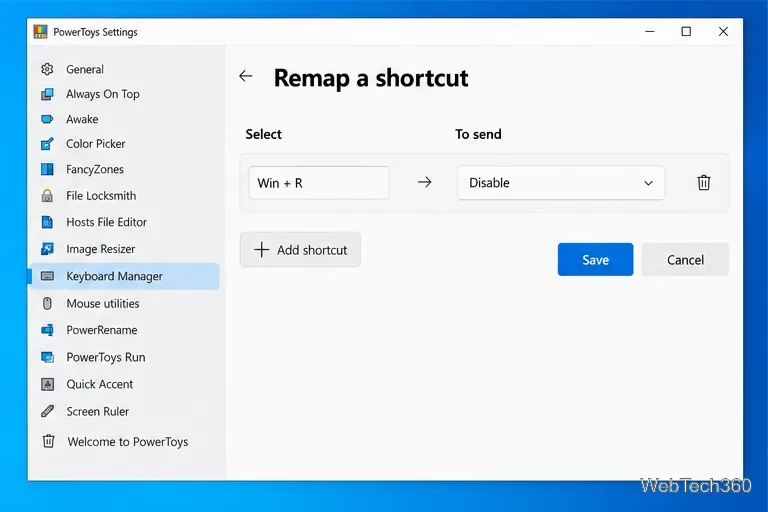768x512 pixels.
Task: Select Hosts File Editor entry
Action: (125, 222)
